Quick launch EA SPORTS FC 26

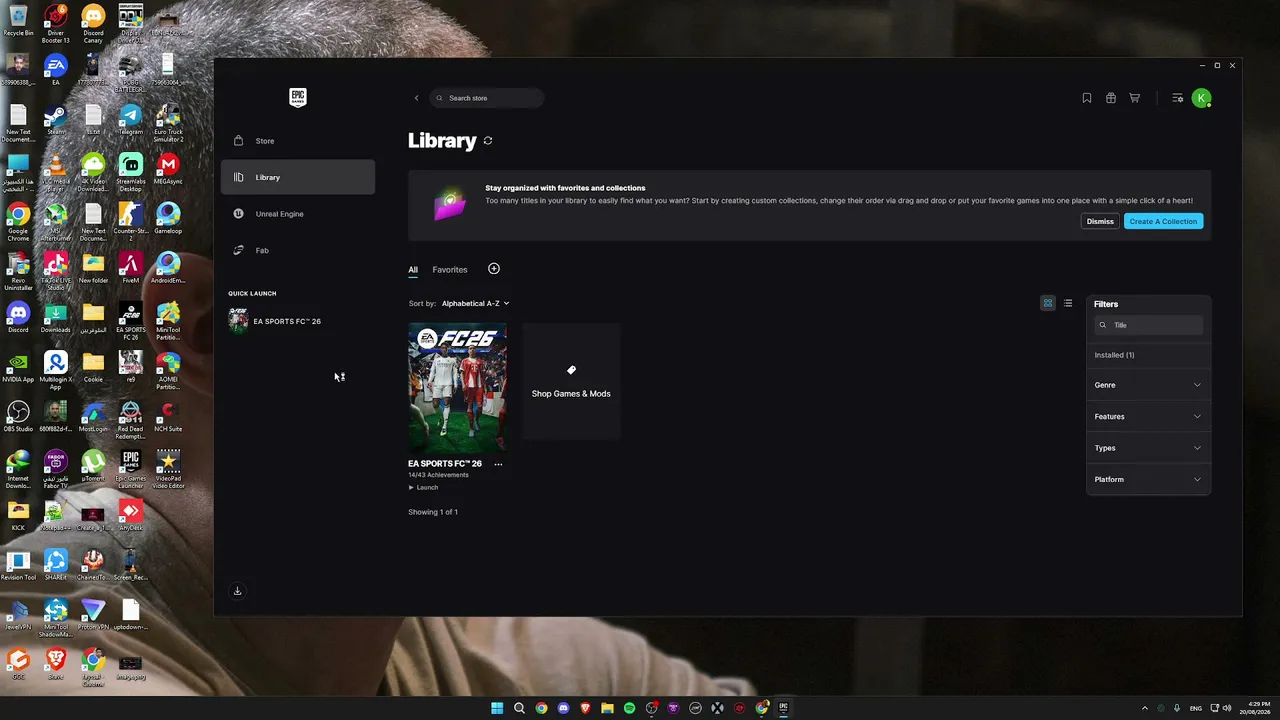pyautogui.click(x=275, y=321)
